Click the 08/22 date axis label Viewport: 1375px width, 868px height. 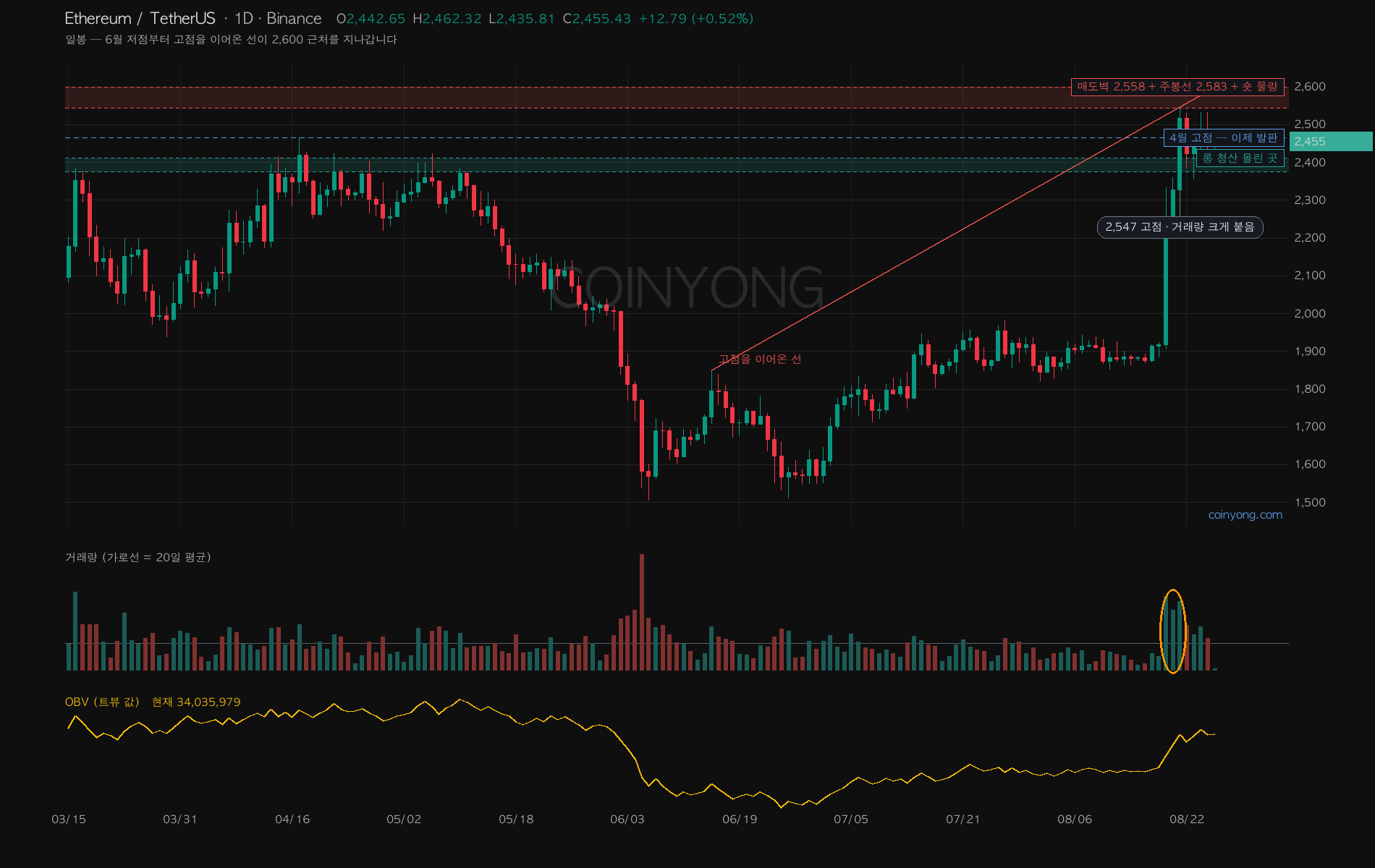pos(1187,819)
